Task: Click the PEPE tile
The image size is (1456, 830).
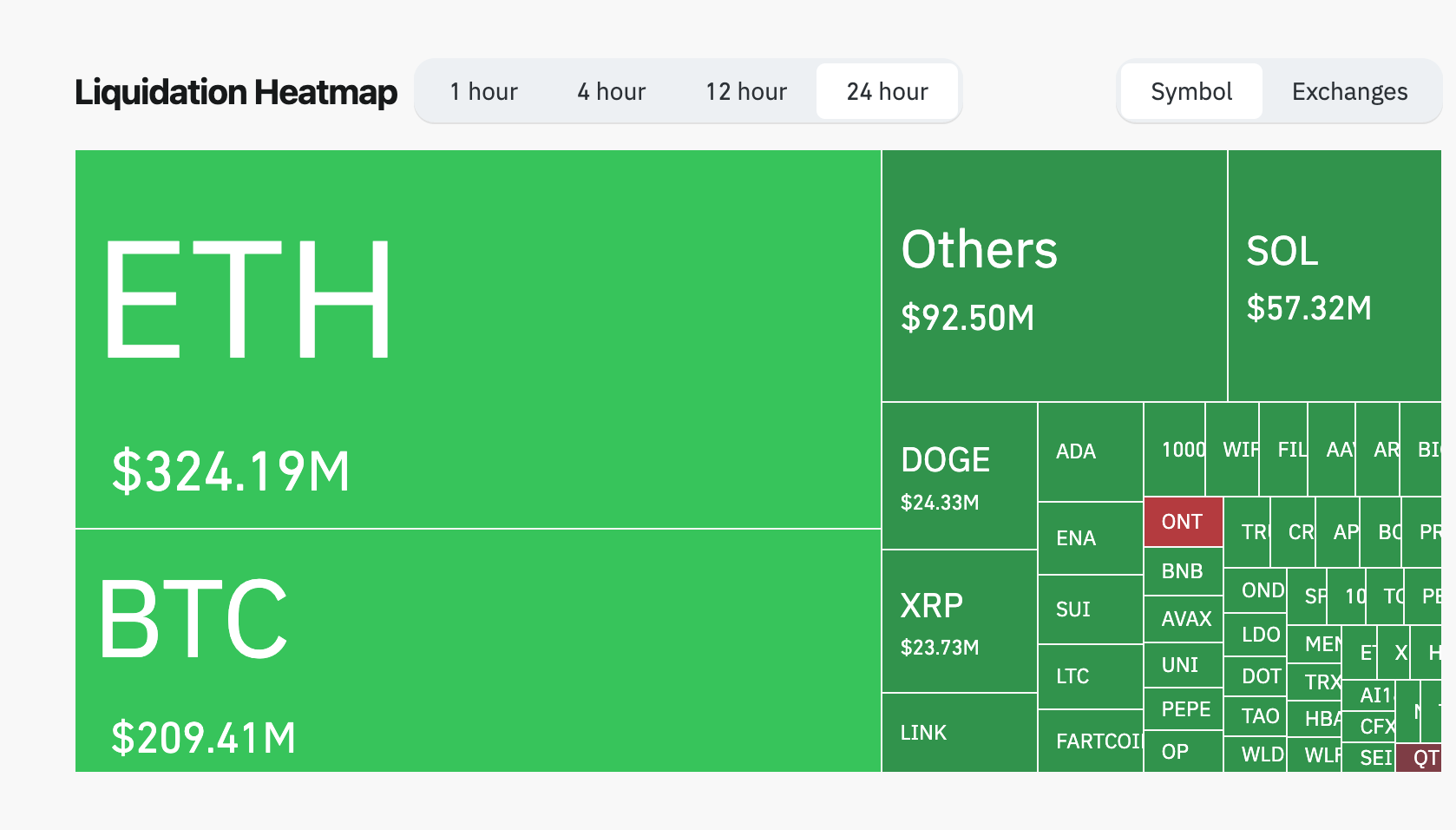Action: tap(1184, 708)
